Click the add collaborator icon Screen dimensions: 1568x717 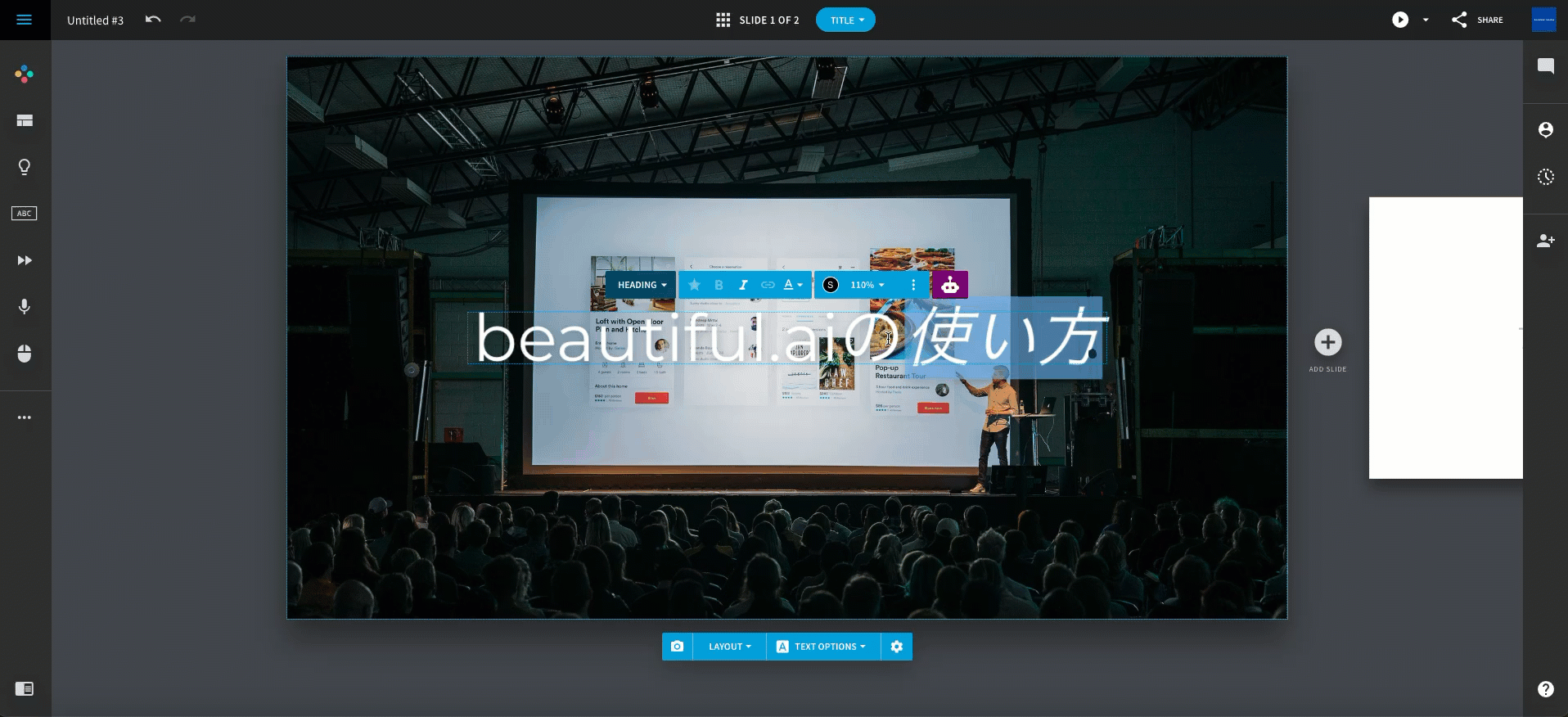tap(1546, 241)
